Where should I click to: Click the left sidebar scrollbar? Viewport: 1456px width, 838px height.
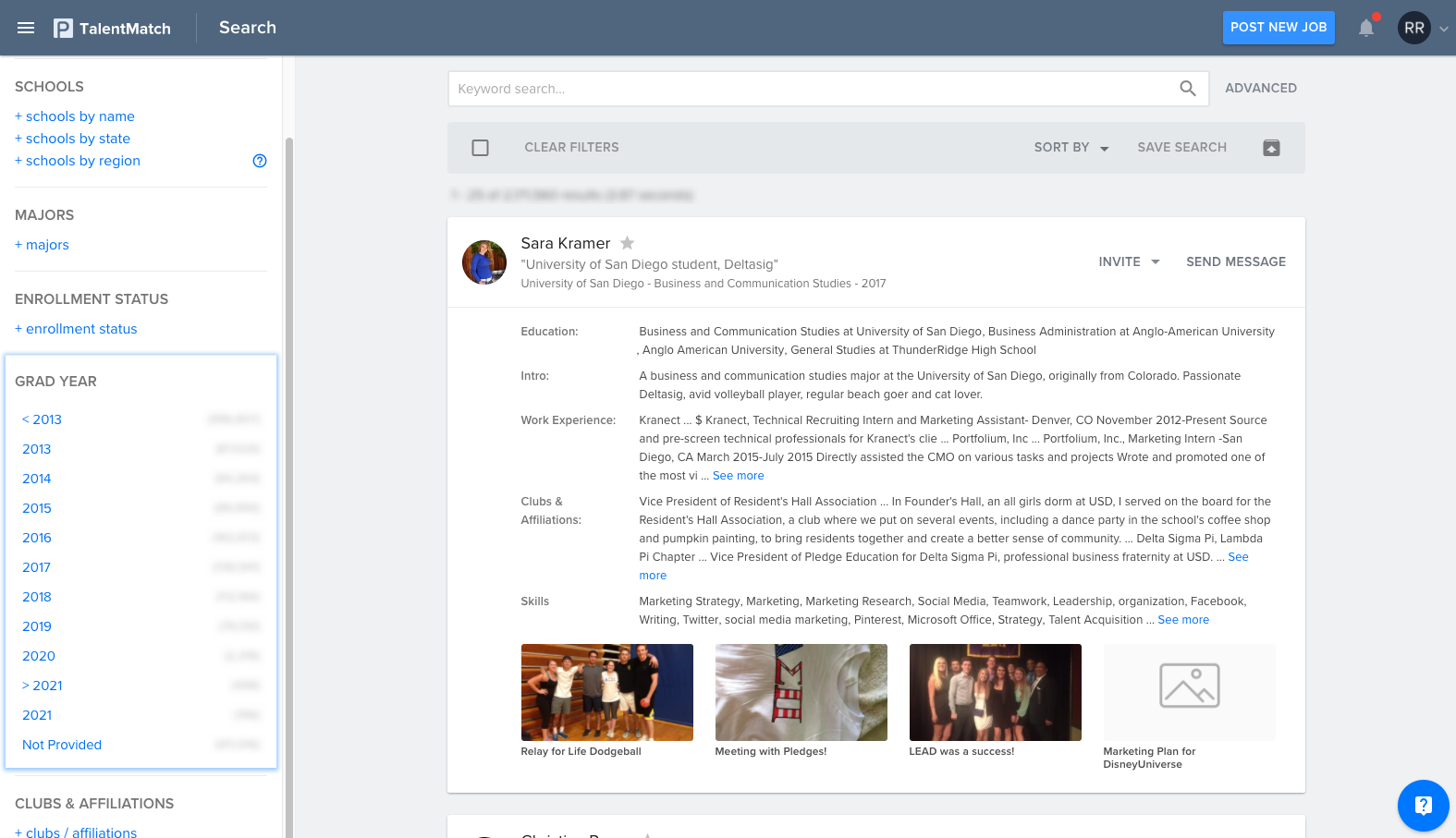pyautogui.click(x=288, y=488)
